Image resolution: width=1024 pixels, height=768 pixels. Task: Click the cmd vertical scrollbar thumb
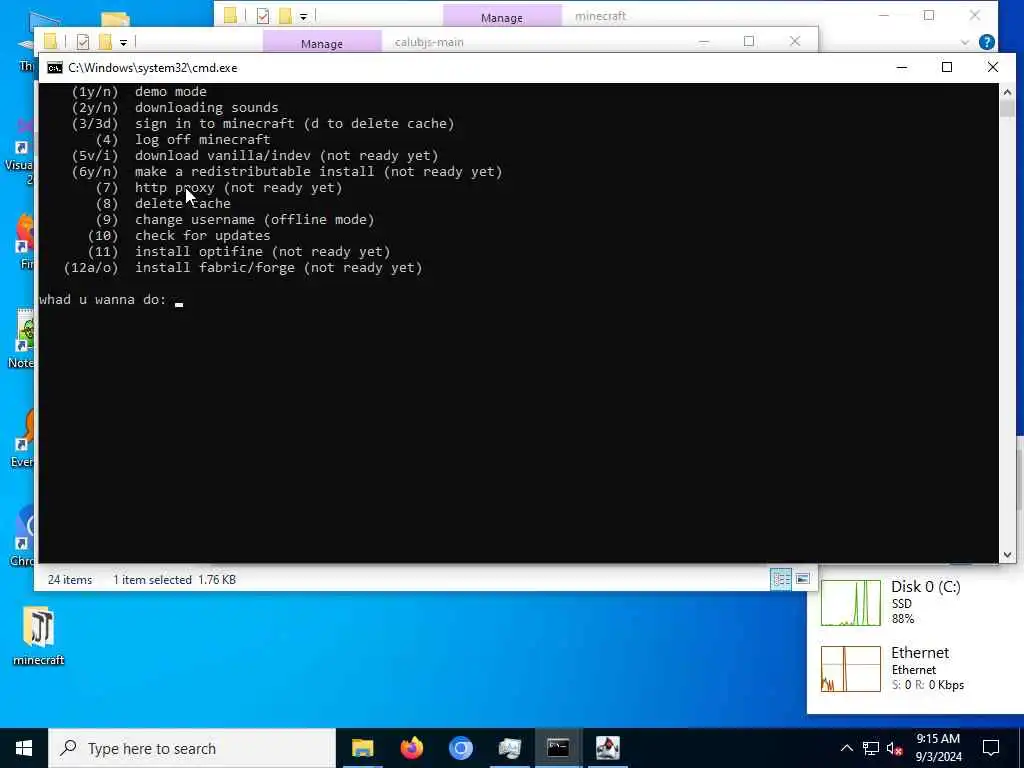(x=1007, y=108)
